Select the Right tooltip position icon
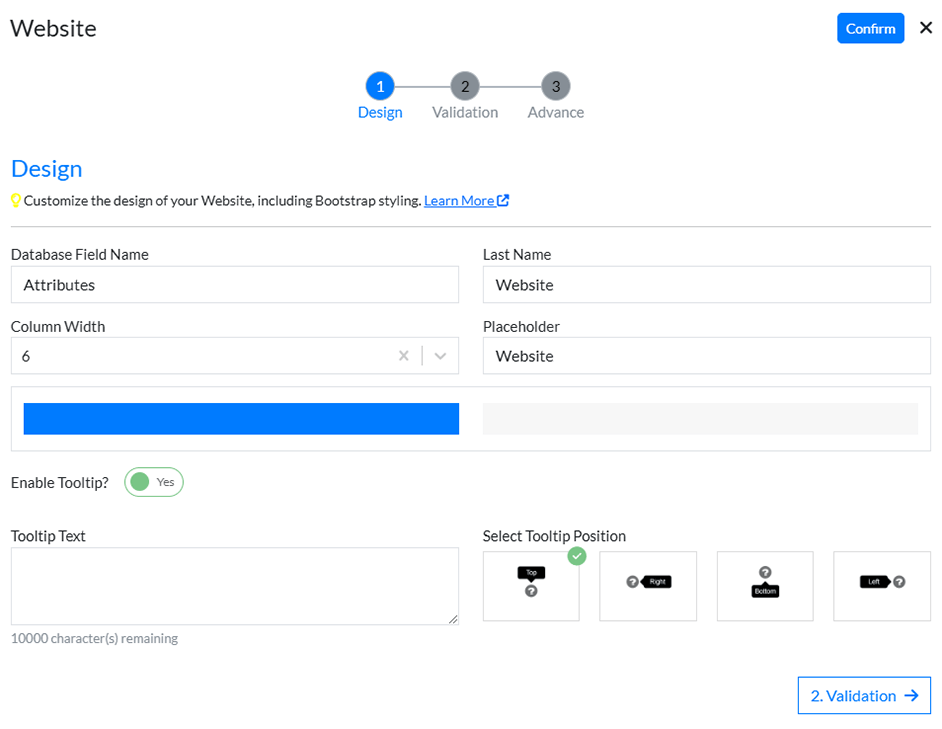Image resolution: width=942 pixels, height=729 pixels. click(x=648, y=585)
